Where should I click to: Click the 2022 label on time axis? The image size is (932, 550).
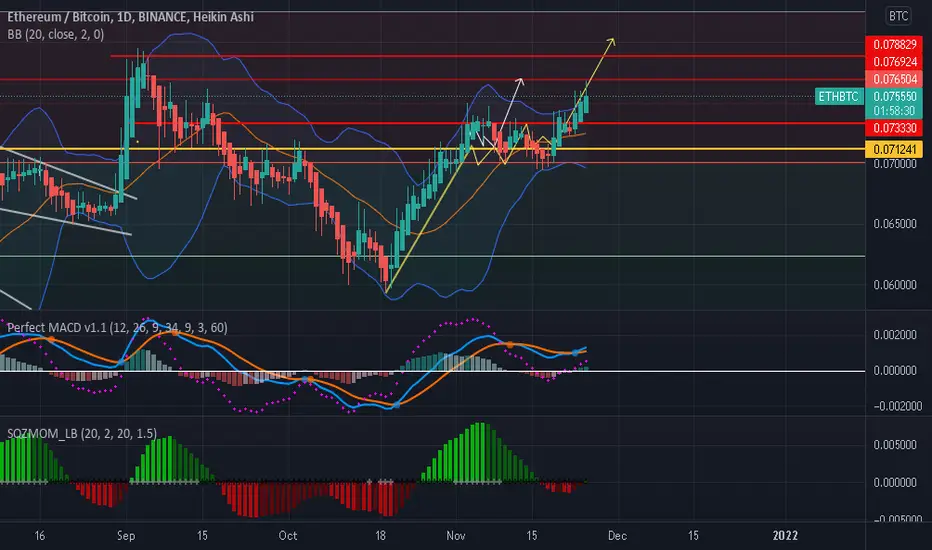click(785, 536)
